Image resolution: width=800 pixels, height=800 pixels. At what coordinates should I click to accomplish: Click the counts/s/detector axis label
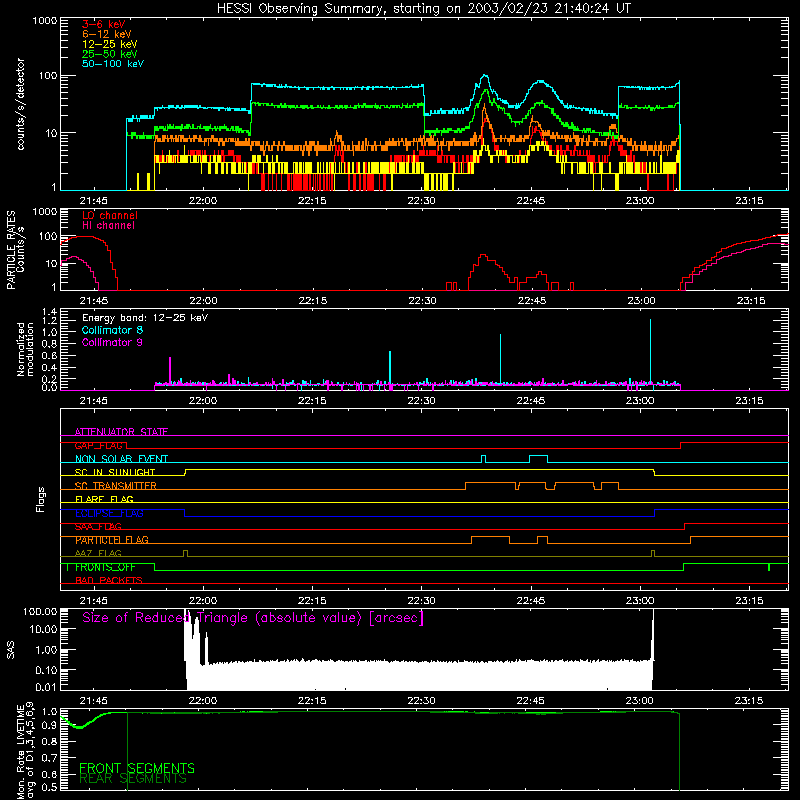click(x=20, y=104)
